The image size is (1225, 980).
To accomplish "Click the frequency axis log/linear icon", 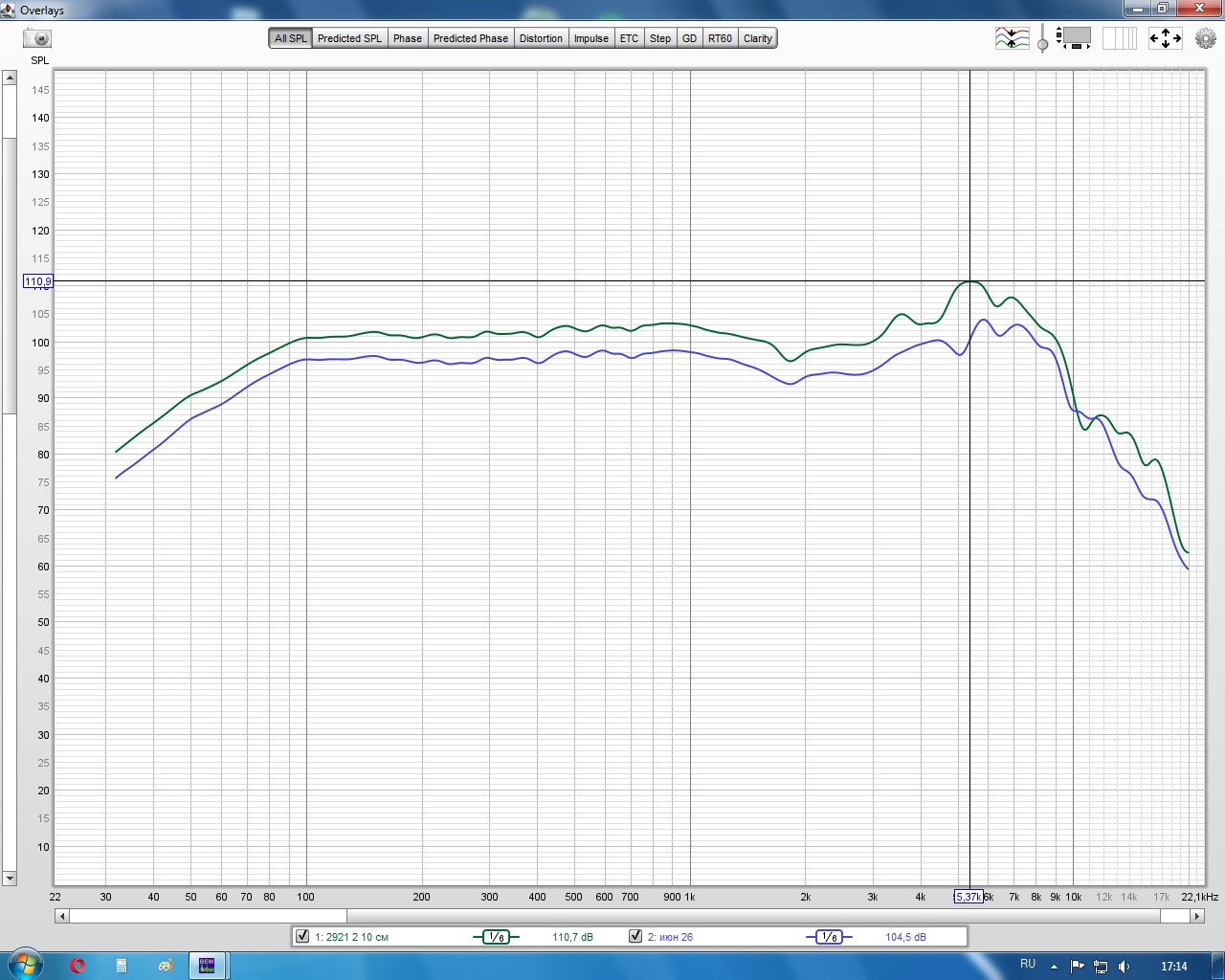I will [x=1119, y=38].
